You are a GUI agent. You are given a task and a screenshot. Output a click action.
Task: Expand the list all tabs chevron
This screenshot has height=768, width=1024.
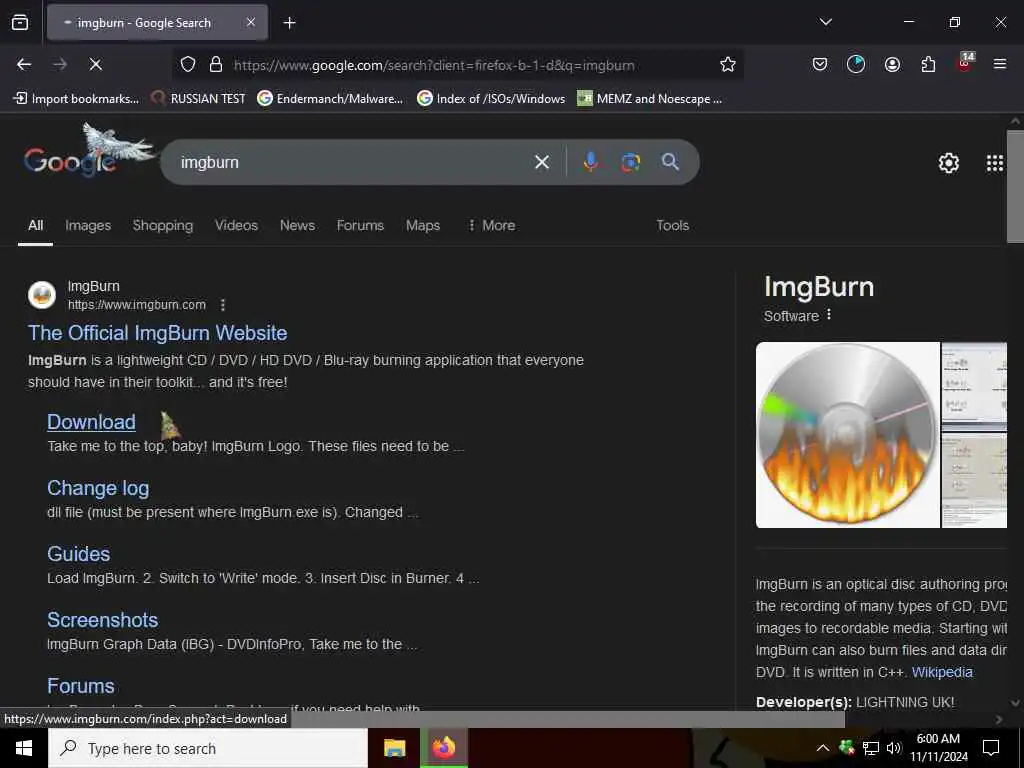[x=825, y=22]
